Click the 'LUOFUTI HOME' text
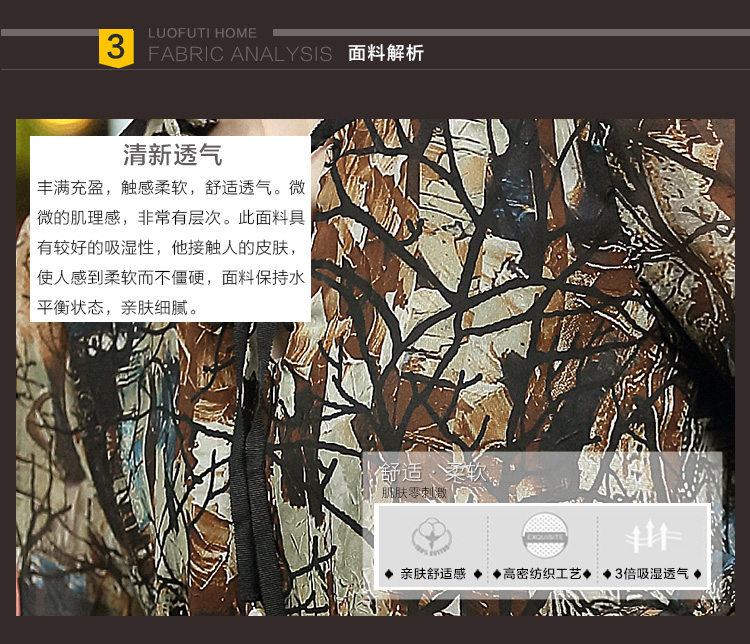Image resolution: width=750 pixels, height=644 pixels. pos(202,33)
